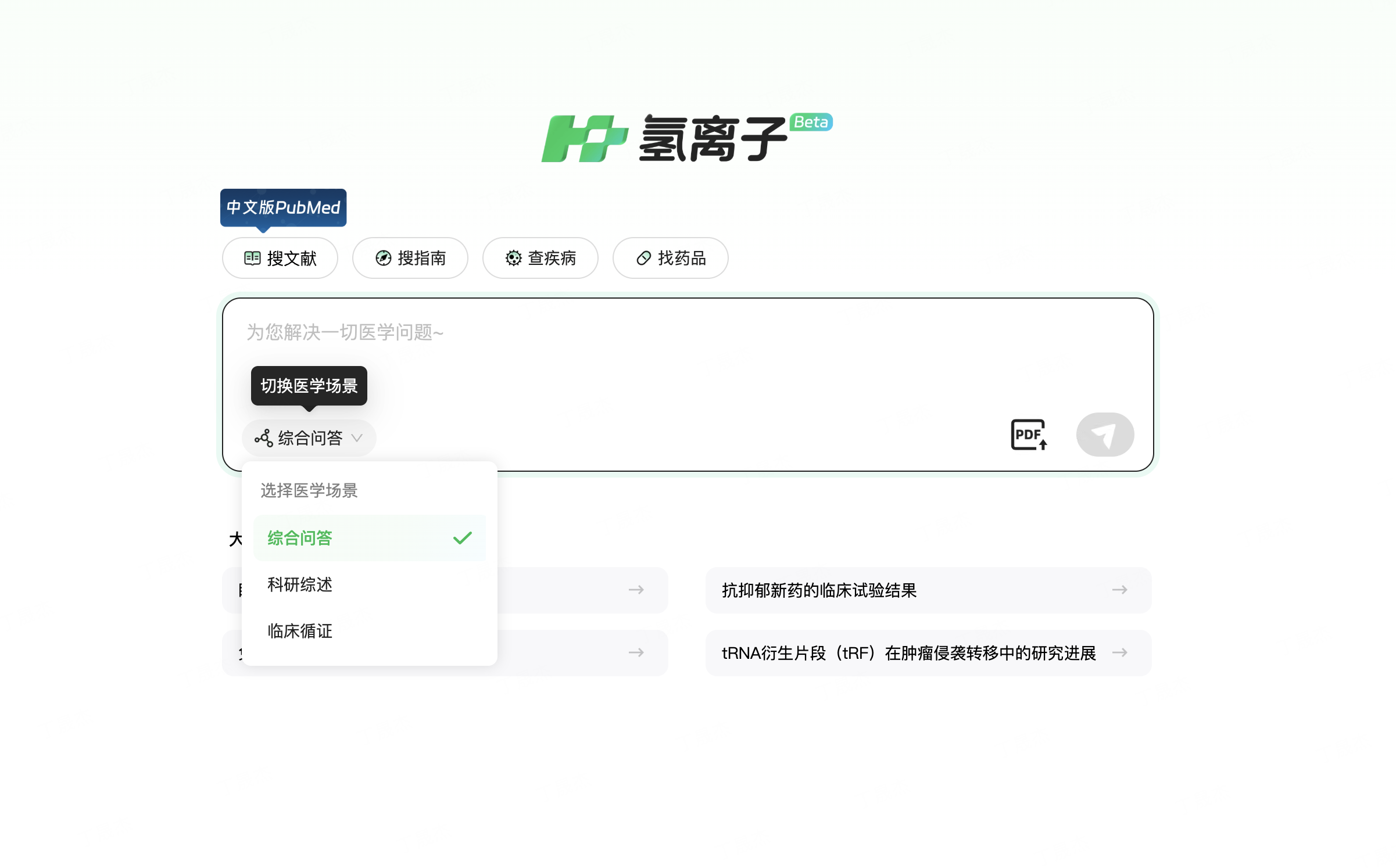Expand the 综合问答 scene dropdown chevron
This screenshot has width=1396, height=868.
(359, 439)
